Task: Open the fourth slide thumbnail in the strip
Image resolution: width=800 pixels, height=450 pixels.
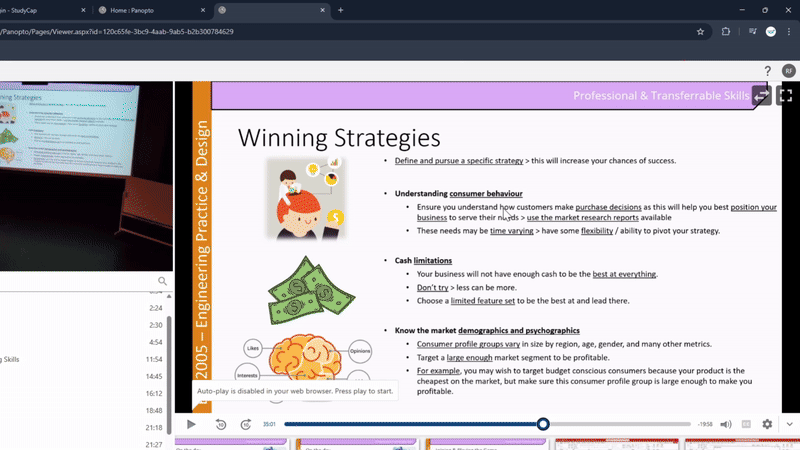Action: (616, 444)
